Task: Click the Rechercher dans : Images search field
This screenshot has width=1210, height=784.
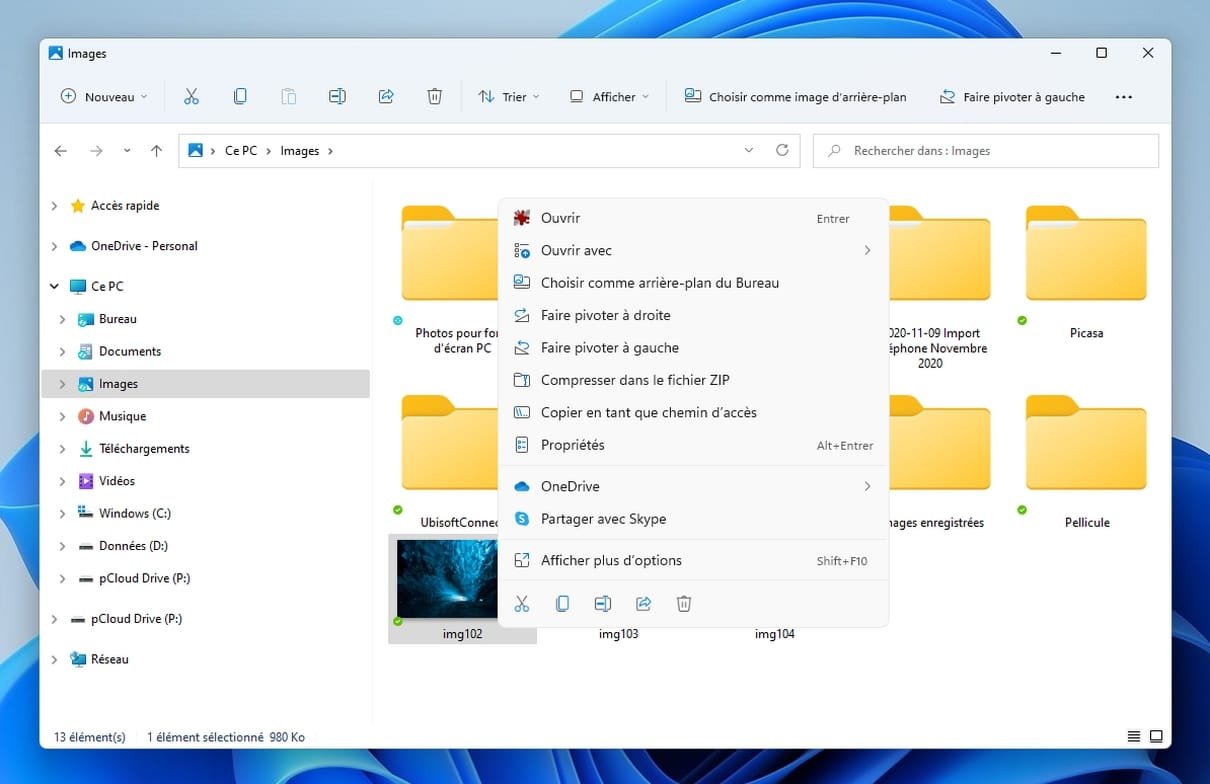Action: (x=986, y=151)
